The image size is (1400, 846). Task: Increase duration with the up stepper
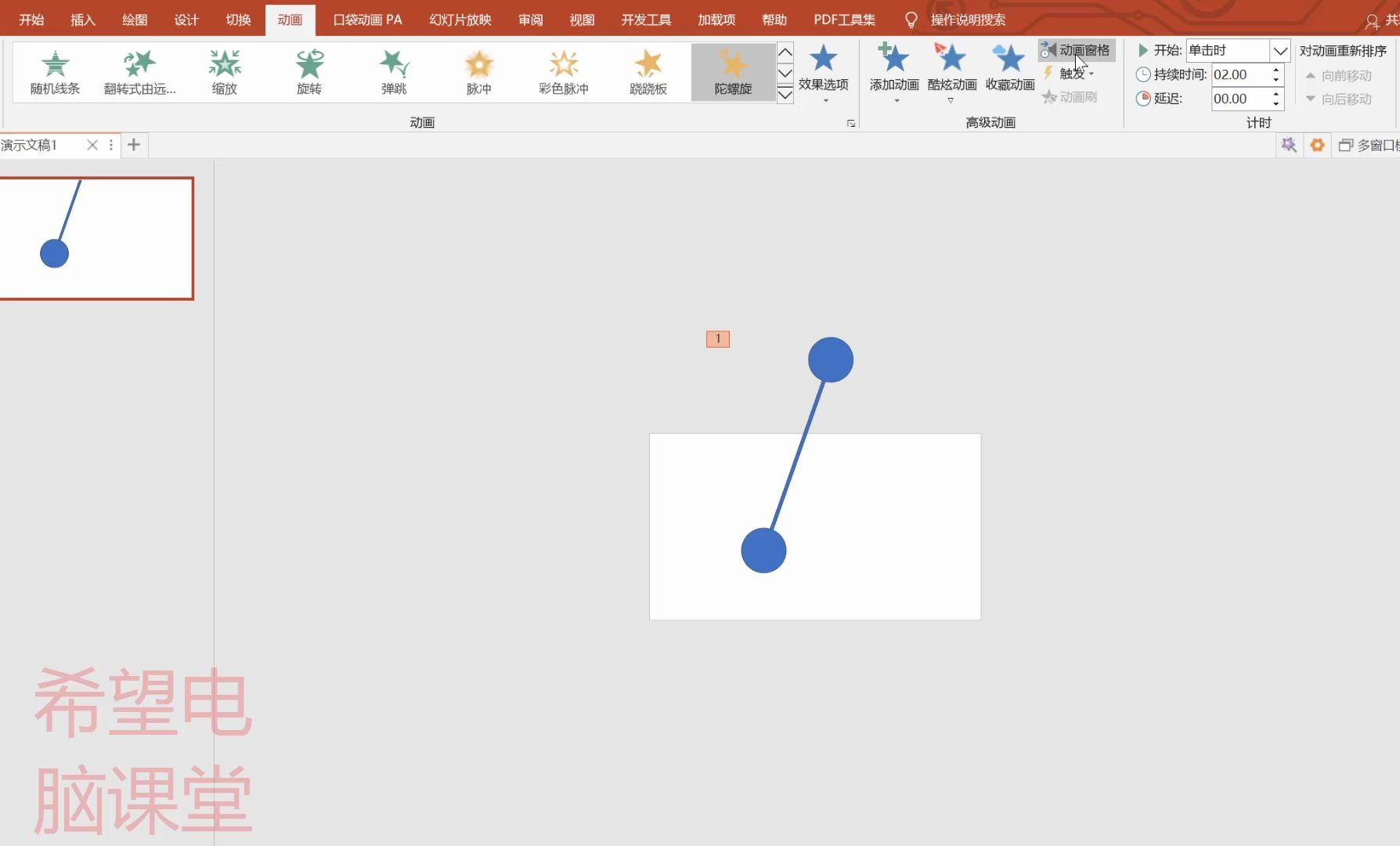coord(1276,70)
